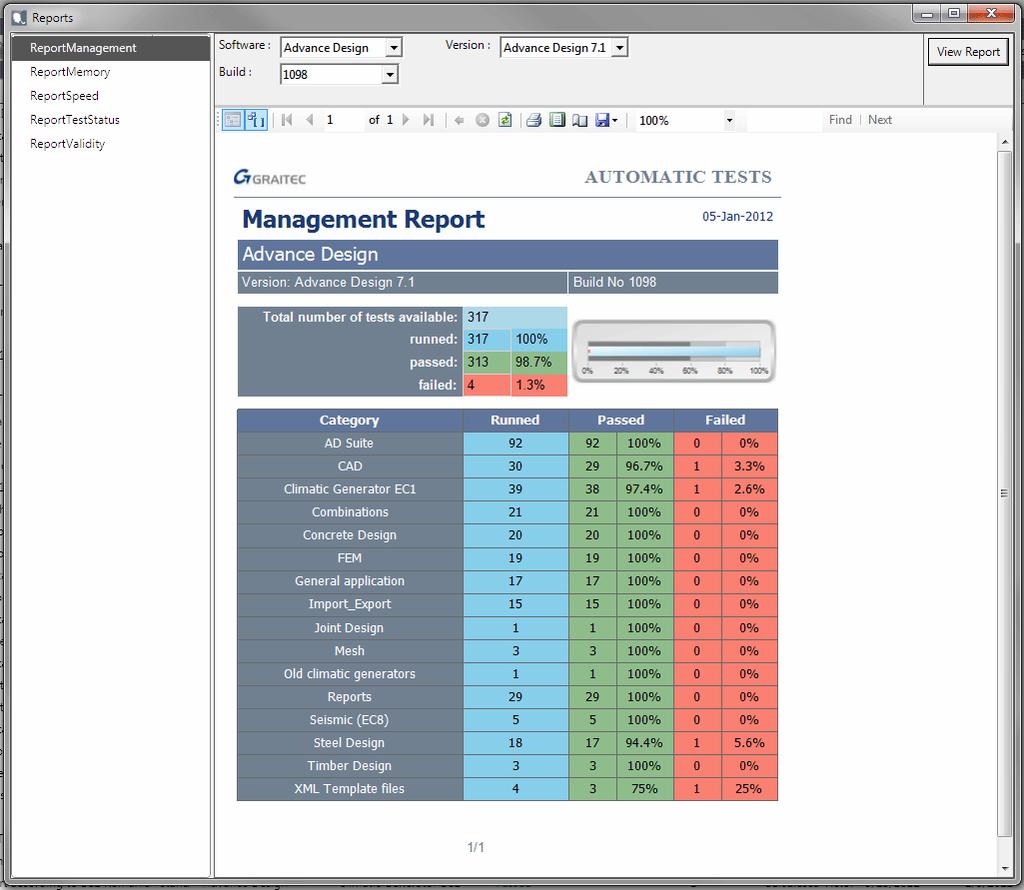The image size is (1024, 890).
Task: Click the Steel Design category cell
Action: (349, 742)
